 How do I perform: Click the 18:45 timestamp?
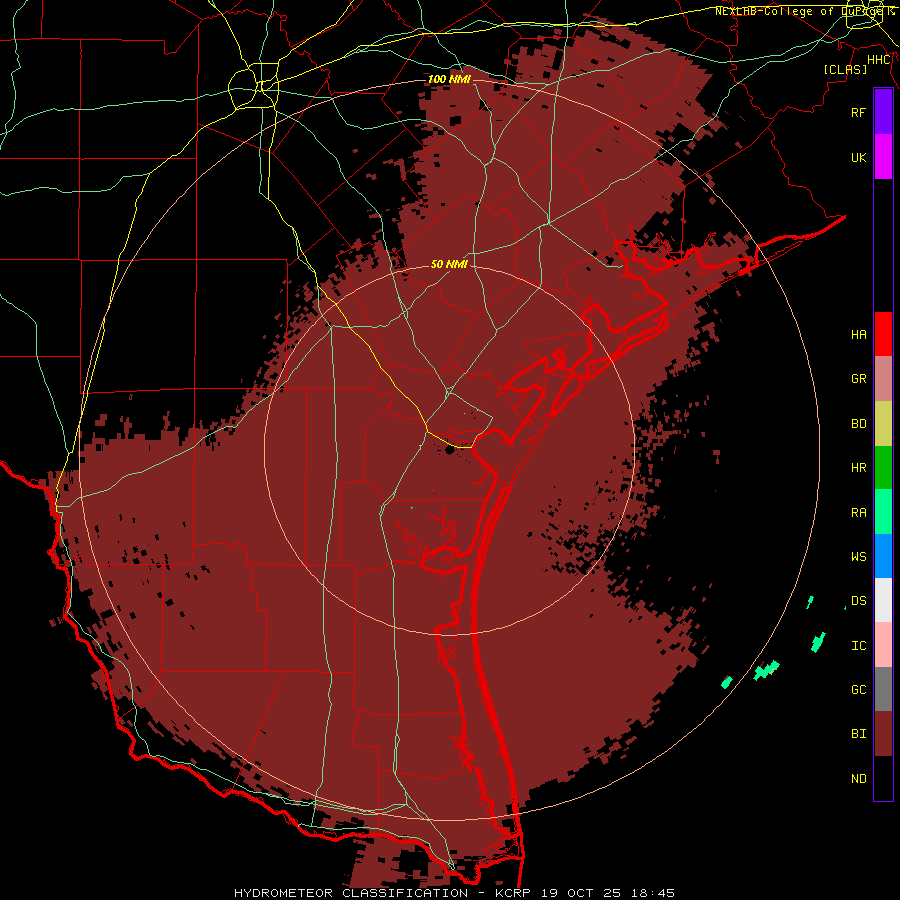pos(654,893)
